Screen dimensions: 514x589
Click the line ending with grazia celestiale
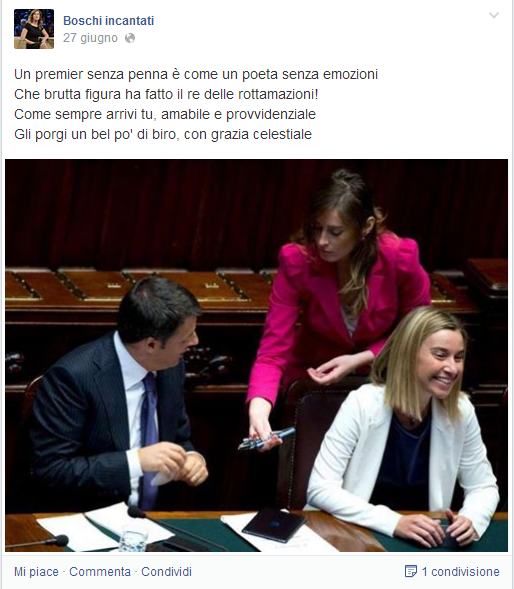pyautogui.click(x=163, y=134)
